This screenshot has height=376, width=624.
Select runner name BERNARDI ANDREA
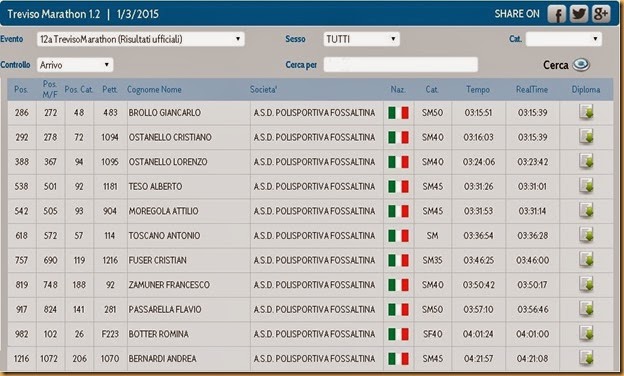click(162, 359)
